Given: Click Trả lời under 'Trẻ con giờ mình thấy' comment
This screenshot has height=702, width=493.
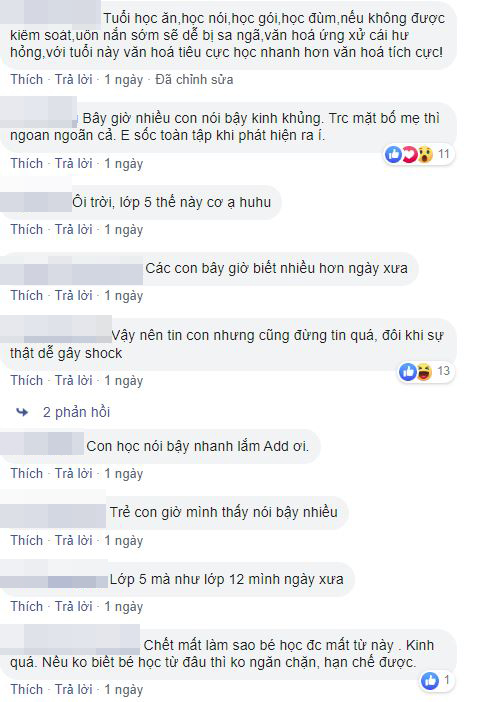Looking at the screenshot, I should (73, 540).
